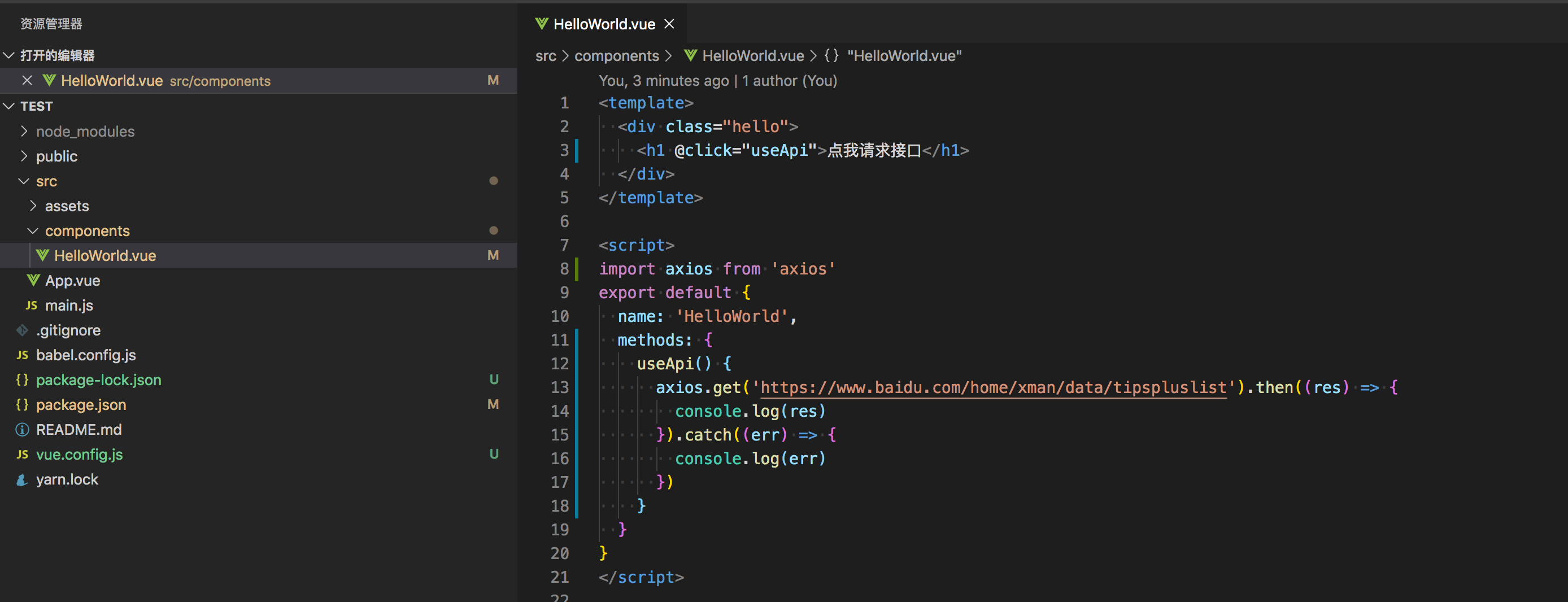Open HelloWorld.vue in the file tree
Viewport: 1568px width, 602px height.
[x=259, y=256]
